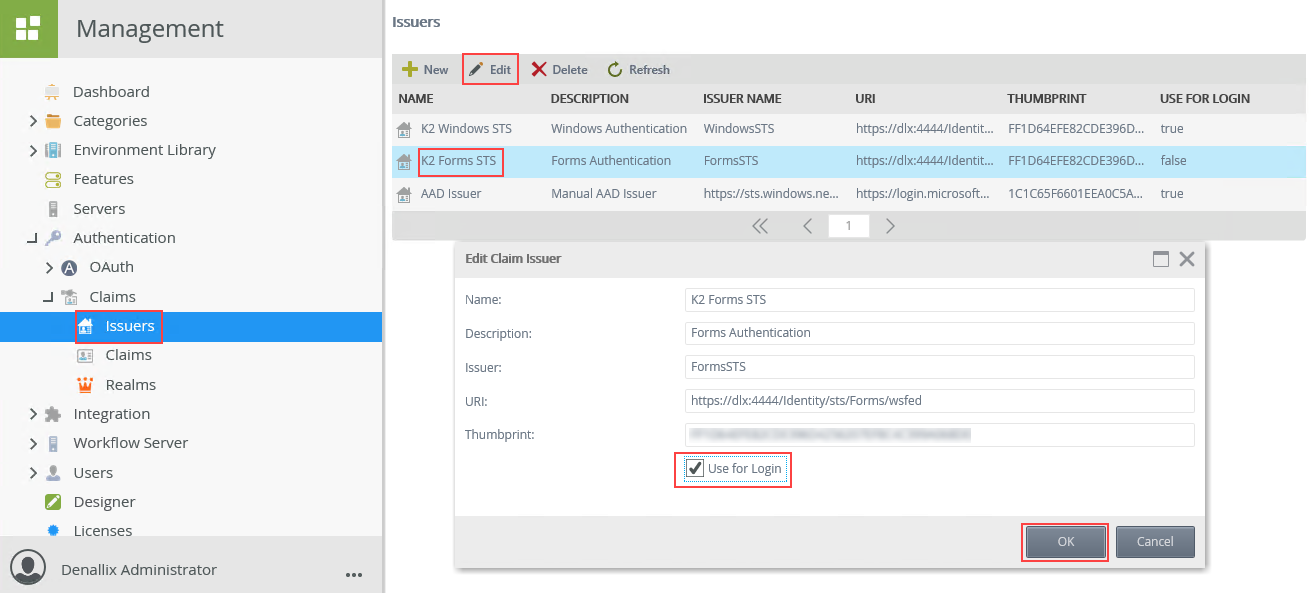Click the New issuer plus icon

(x=412, y=69)
